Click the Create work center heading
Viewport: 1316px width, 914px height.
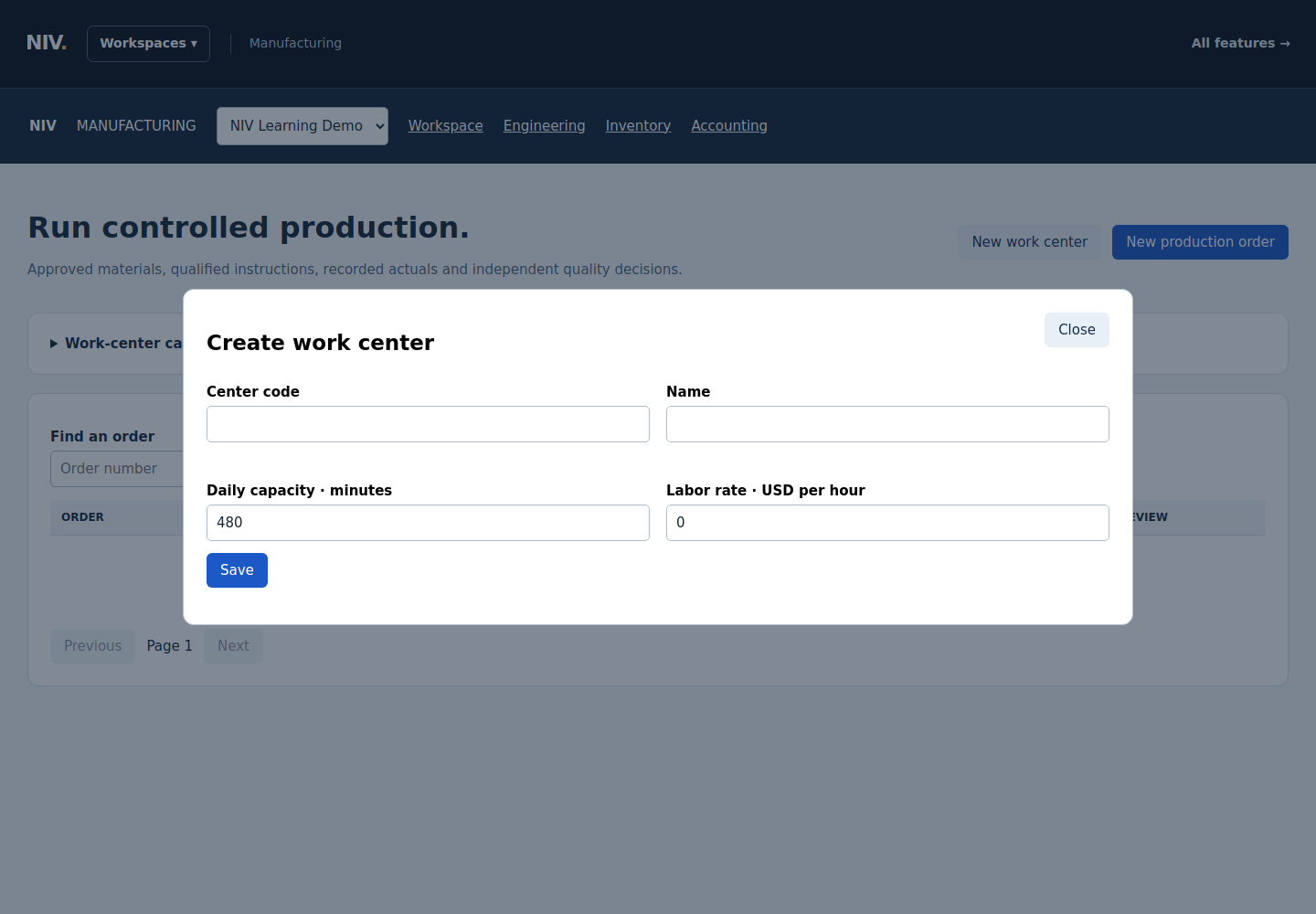tap(320, 343)
